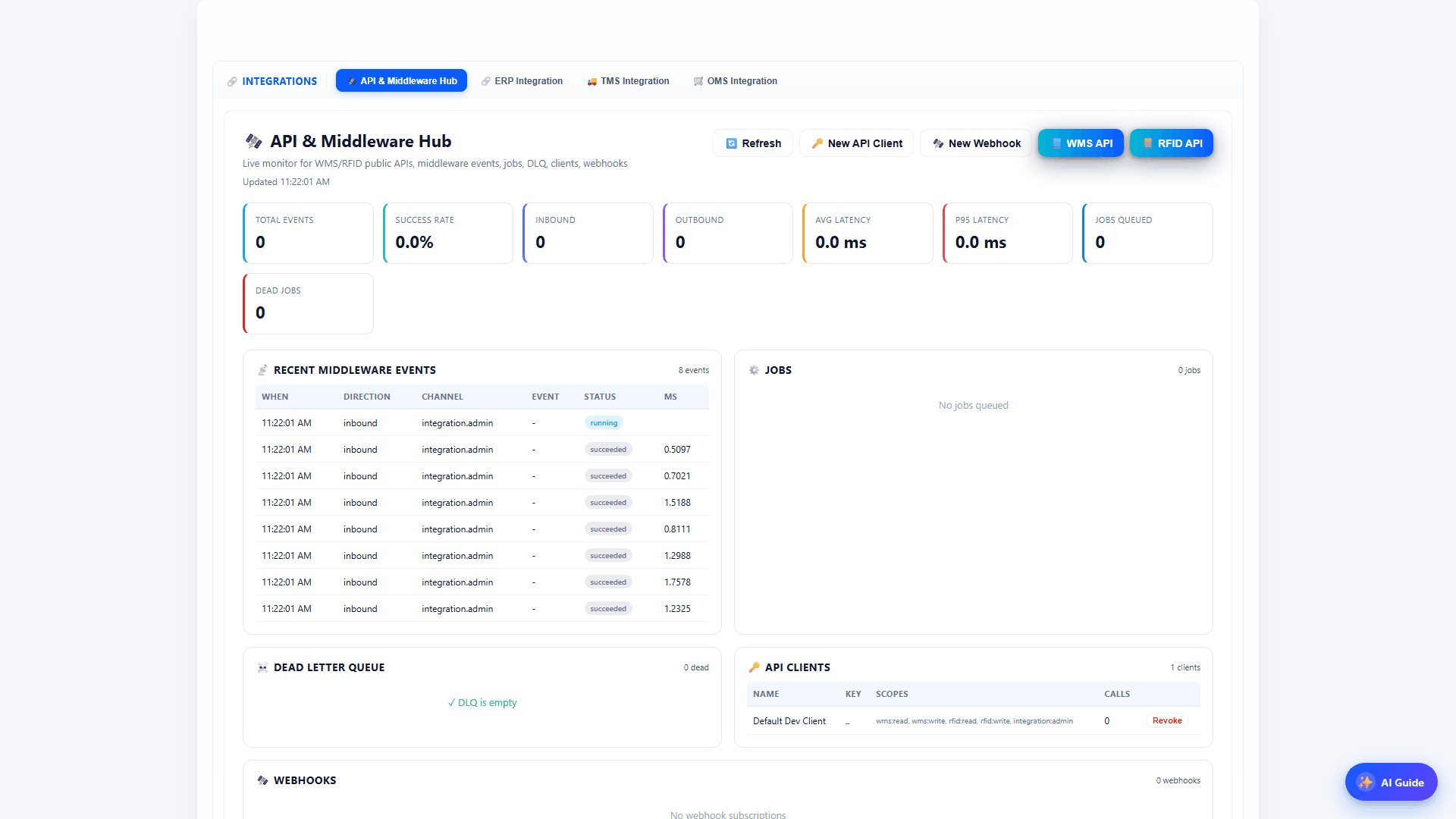The image size is (1456, 819).
Task: Switch to ERP Integration tab
Action: point(522,81)
